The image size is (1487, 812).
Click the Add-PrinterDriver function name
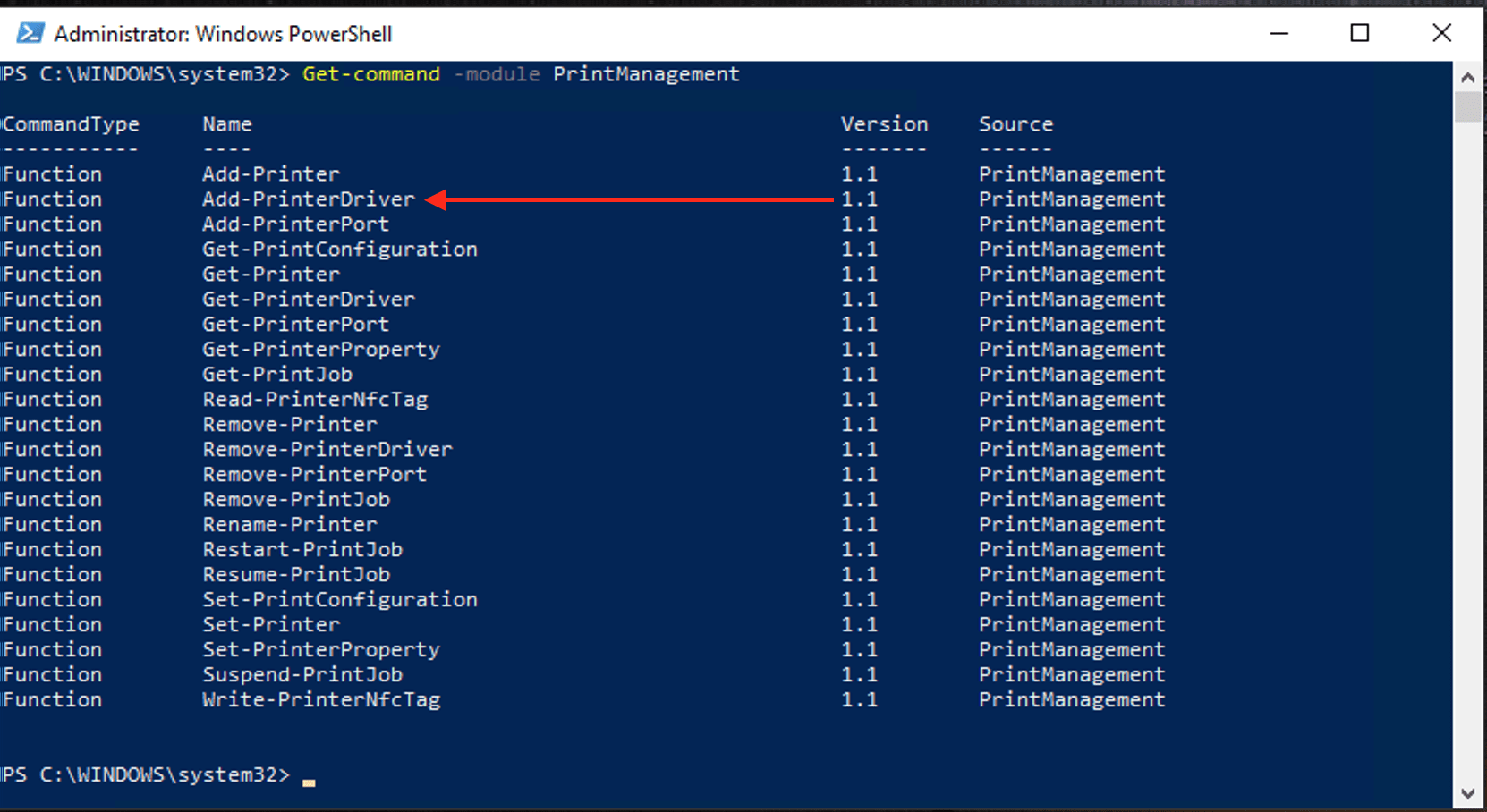(309, 199)
